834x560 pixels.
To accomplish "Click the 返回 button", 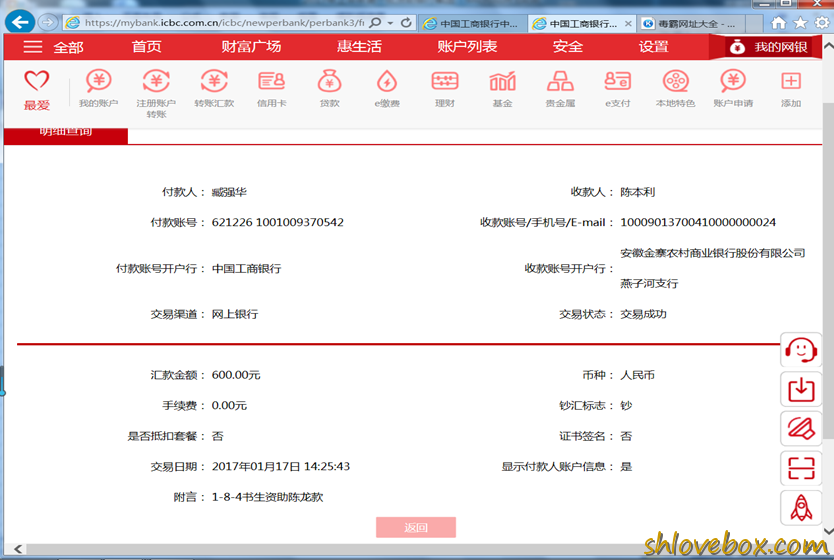I will point(415,527).
